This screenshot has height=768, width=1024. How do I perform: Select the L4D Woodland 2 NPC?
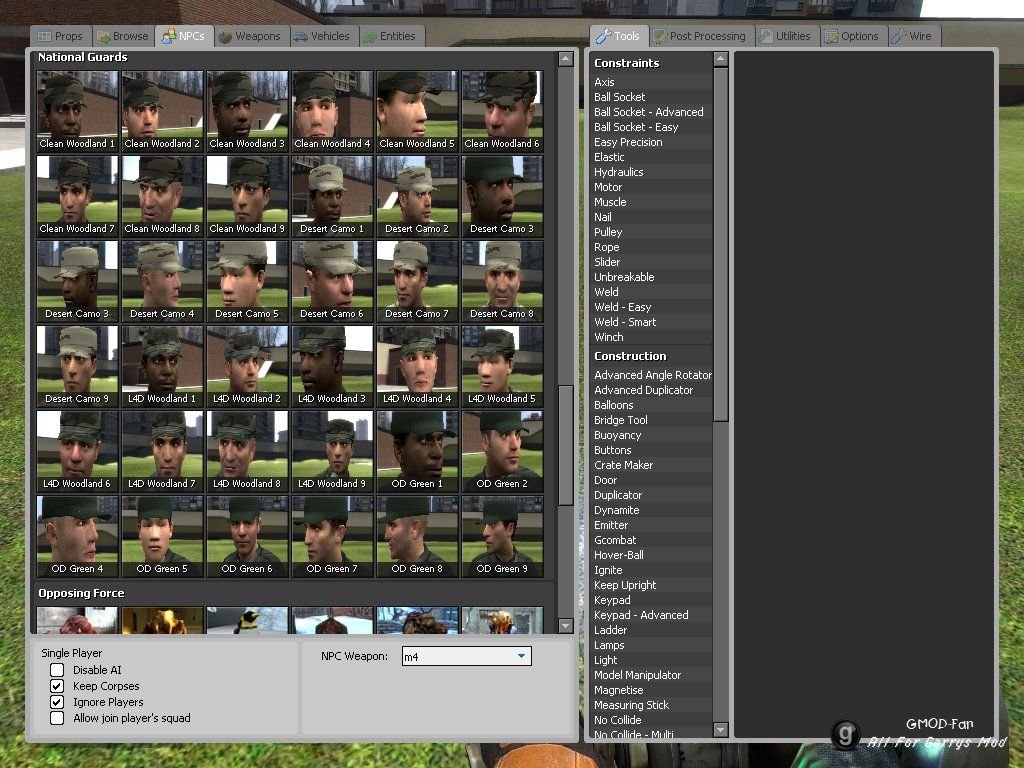tap(247, 366)
